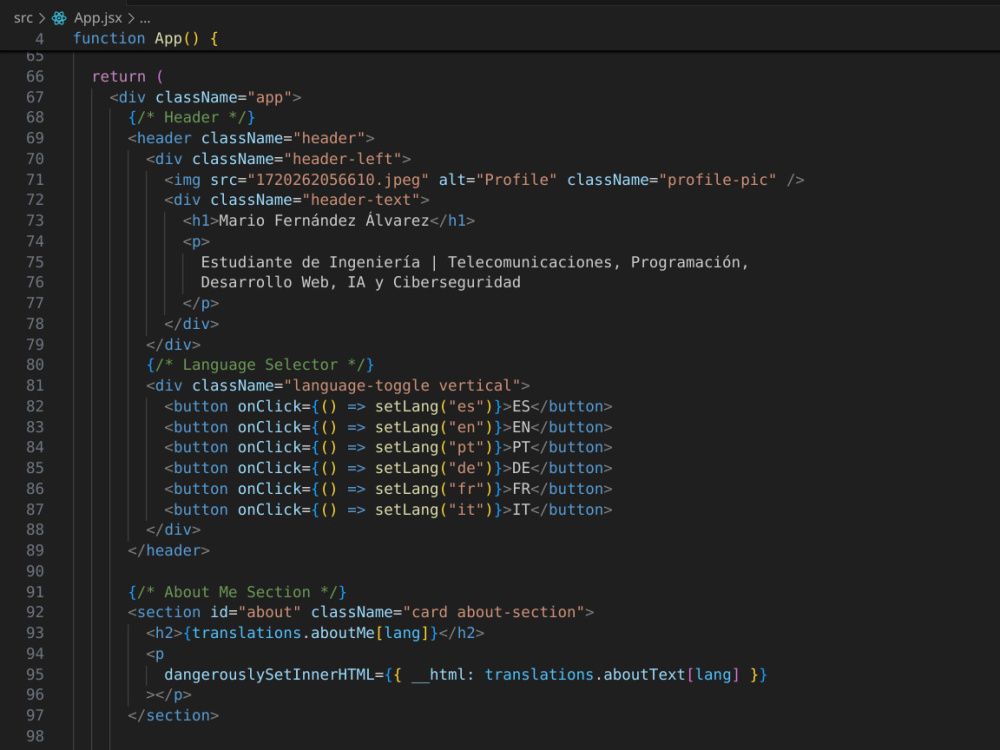The width and height of the screenshot is (1000, 750).
Task: Click the image src "1720262056610.jpeg"
Action: pos(338,180)
